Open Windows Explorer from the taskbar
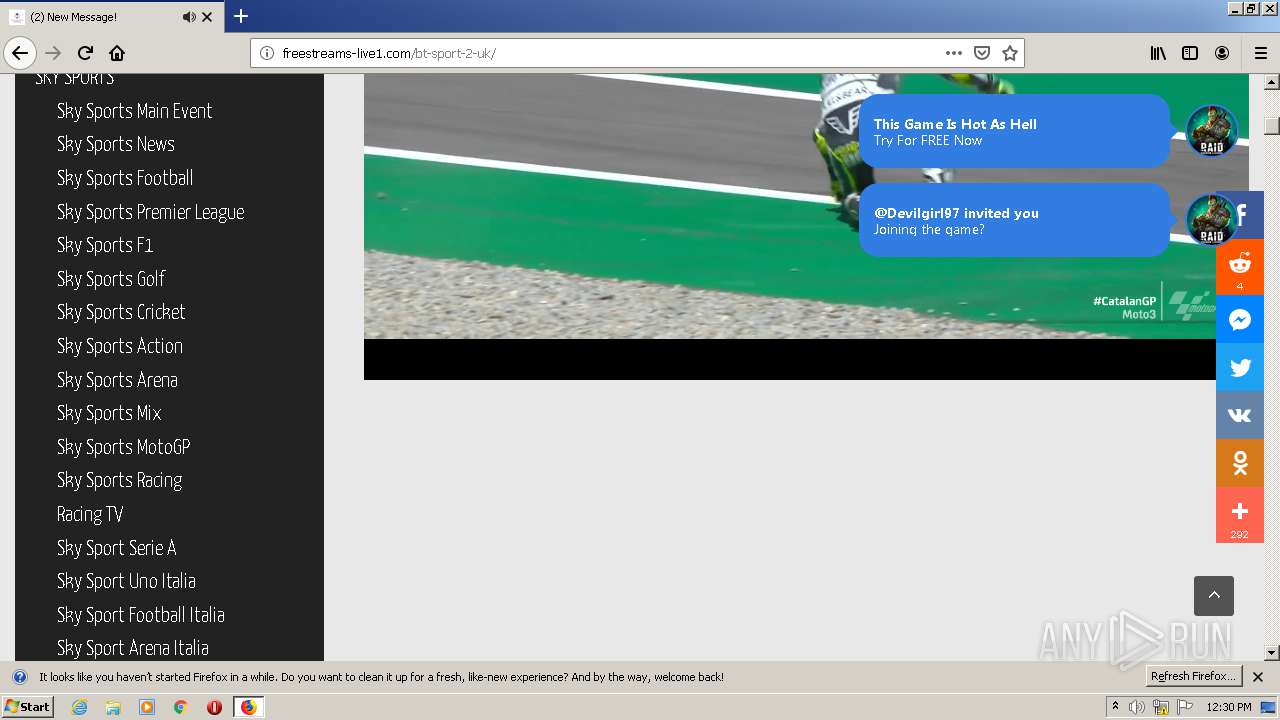This screenshot has width=1280, height=720. click(x=113, y=707)
